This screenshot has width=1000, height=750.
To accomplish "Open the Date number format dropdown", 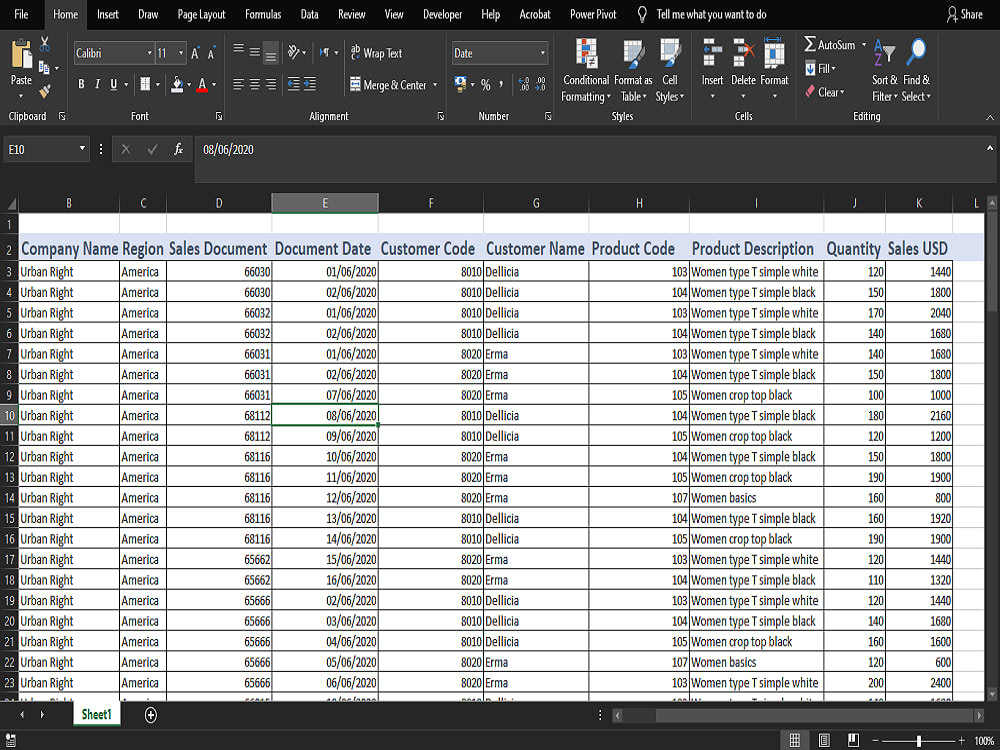I will (543, 53).
